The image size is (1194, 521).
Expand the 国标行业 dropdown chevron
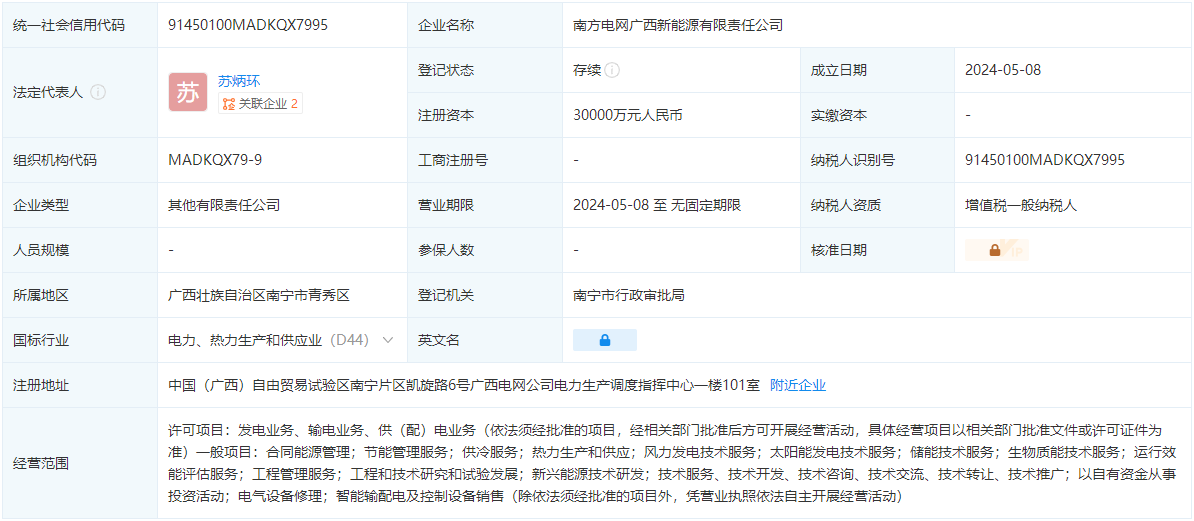coord(388,340)
